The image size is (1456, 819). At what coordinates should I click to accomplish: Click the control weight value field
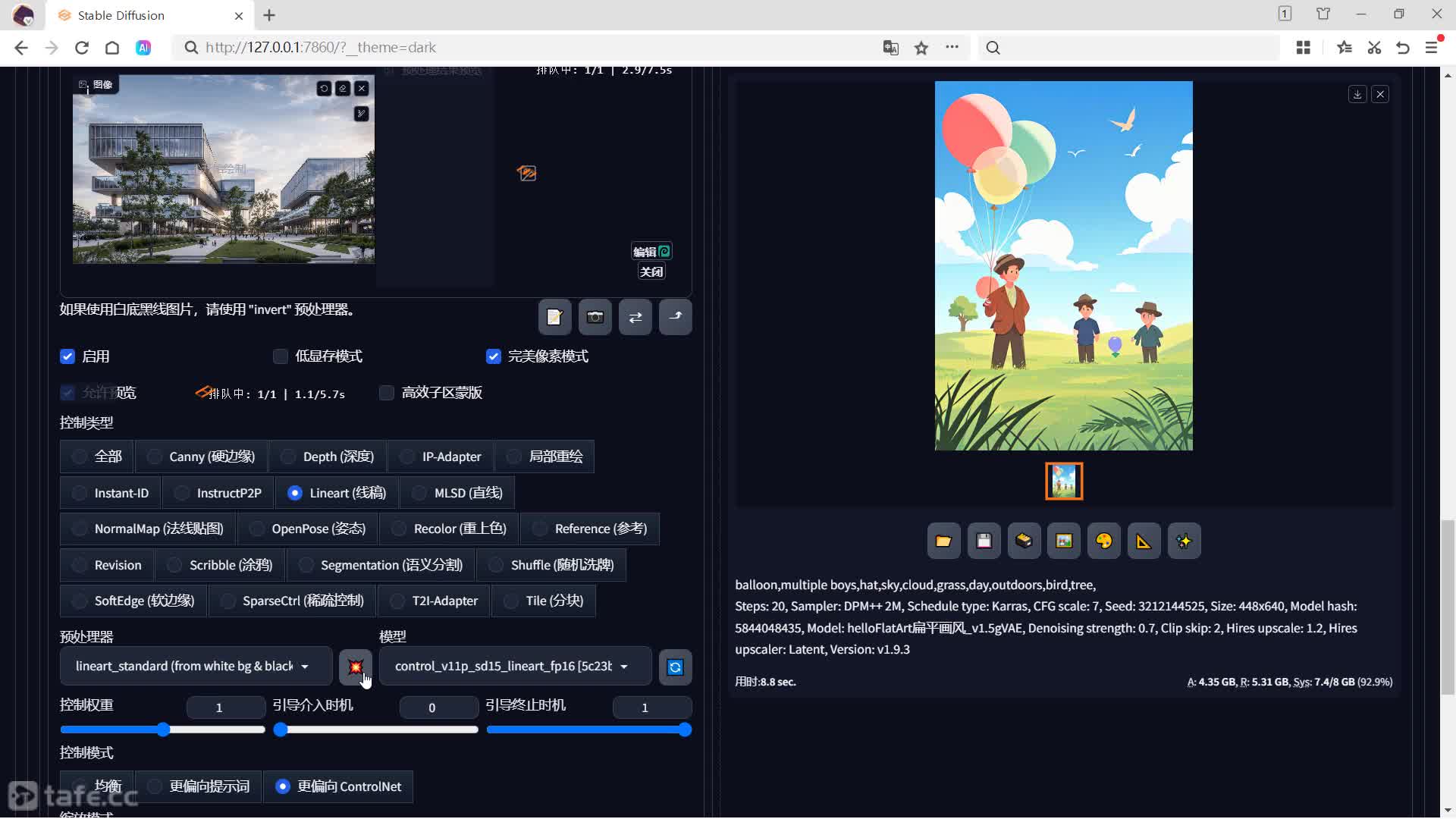pyautogui.click(x=225, y=708)
